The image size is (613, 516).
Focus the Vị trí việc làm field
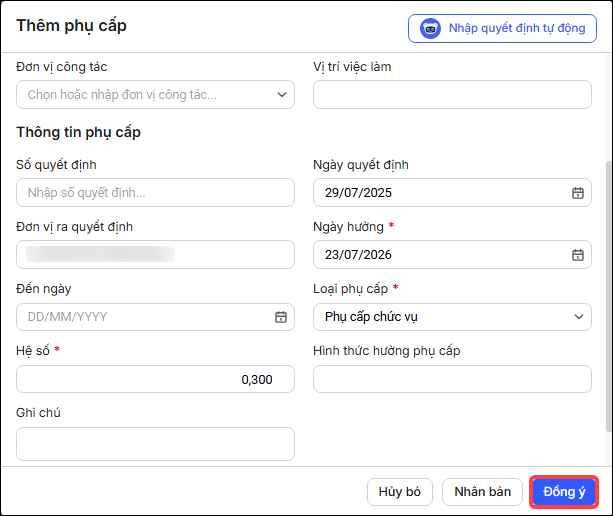click(452, 95)
